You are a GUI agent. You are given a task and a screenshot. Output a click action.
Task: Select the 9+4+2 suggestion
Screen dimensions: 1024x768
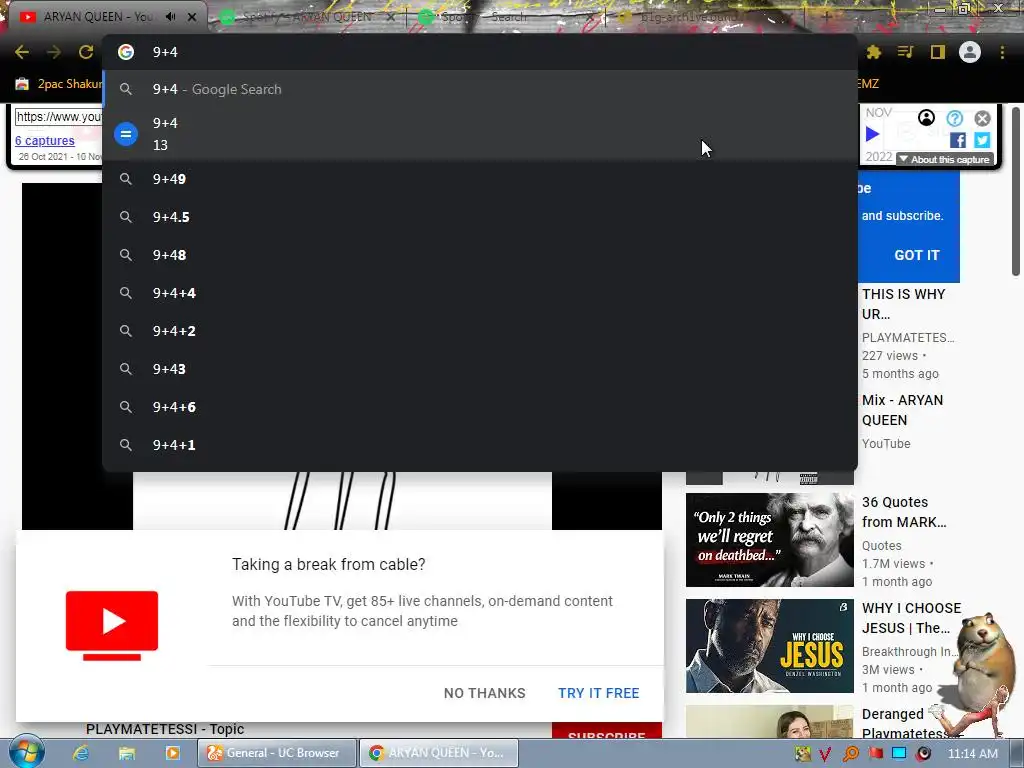(480, 331)
